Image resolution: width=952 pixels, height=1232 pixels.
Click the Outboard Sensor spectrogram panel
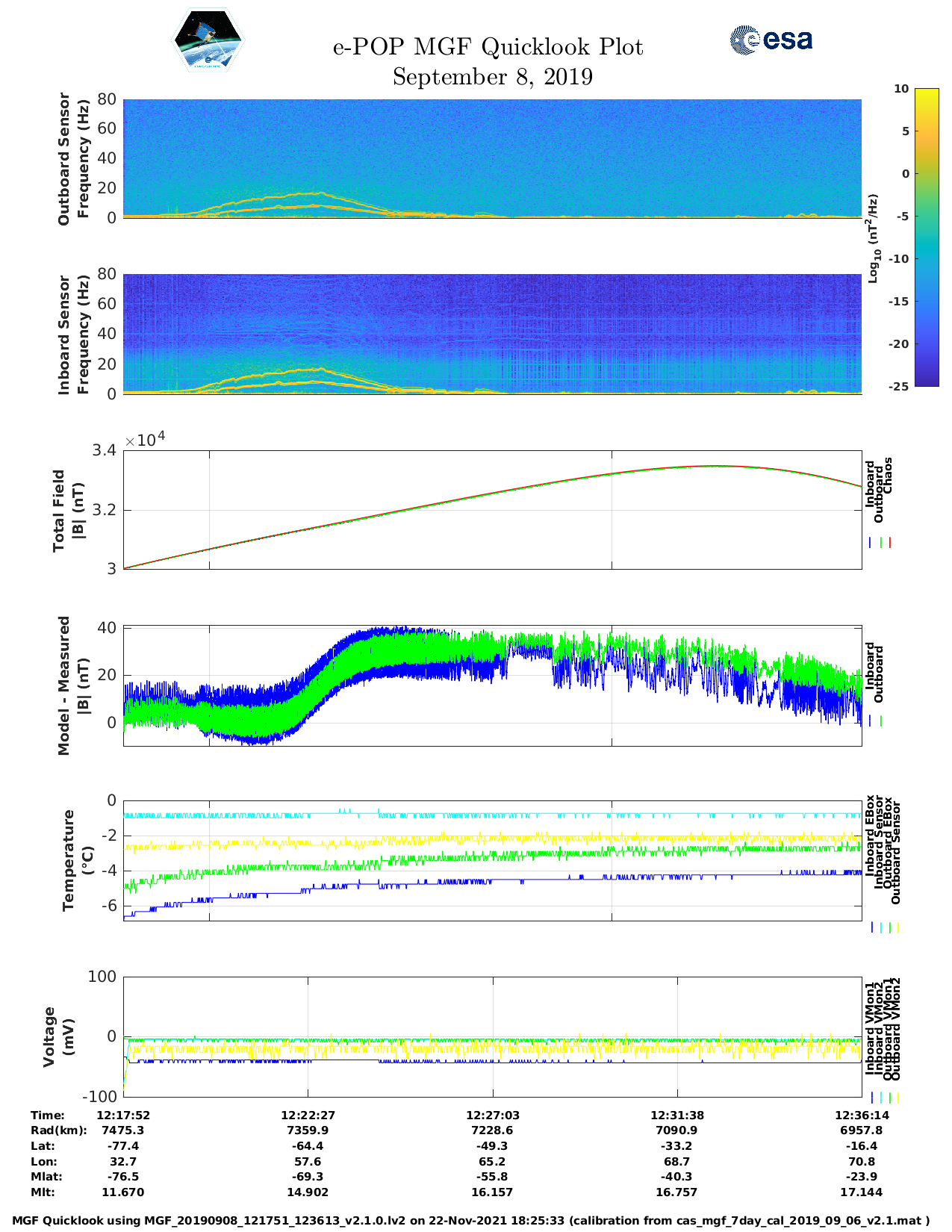[492, 158]
